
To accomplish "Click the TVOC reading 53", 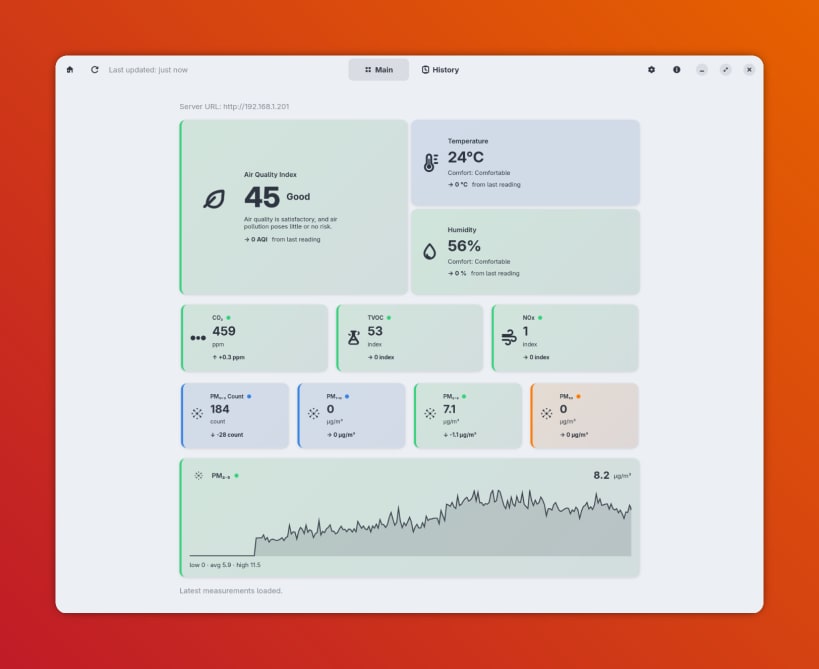I will coord(375,331).
